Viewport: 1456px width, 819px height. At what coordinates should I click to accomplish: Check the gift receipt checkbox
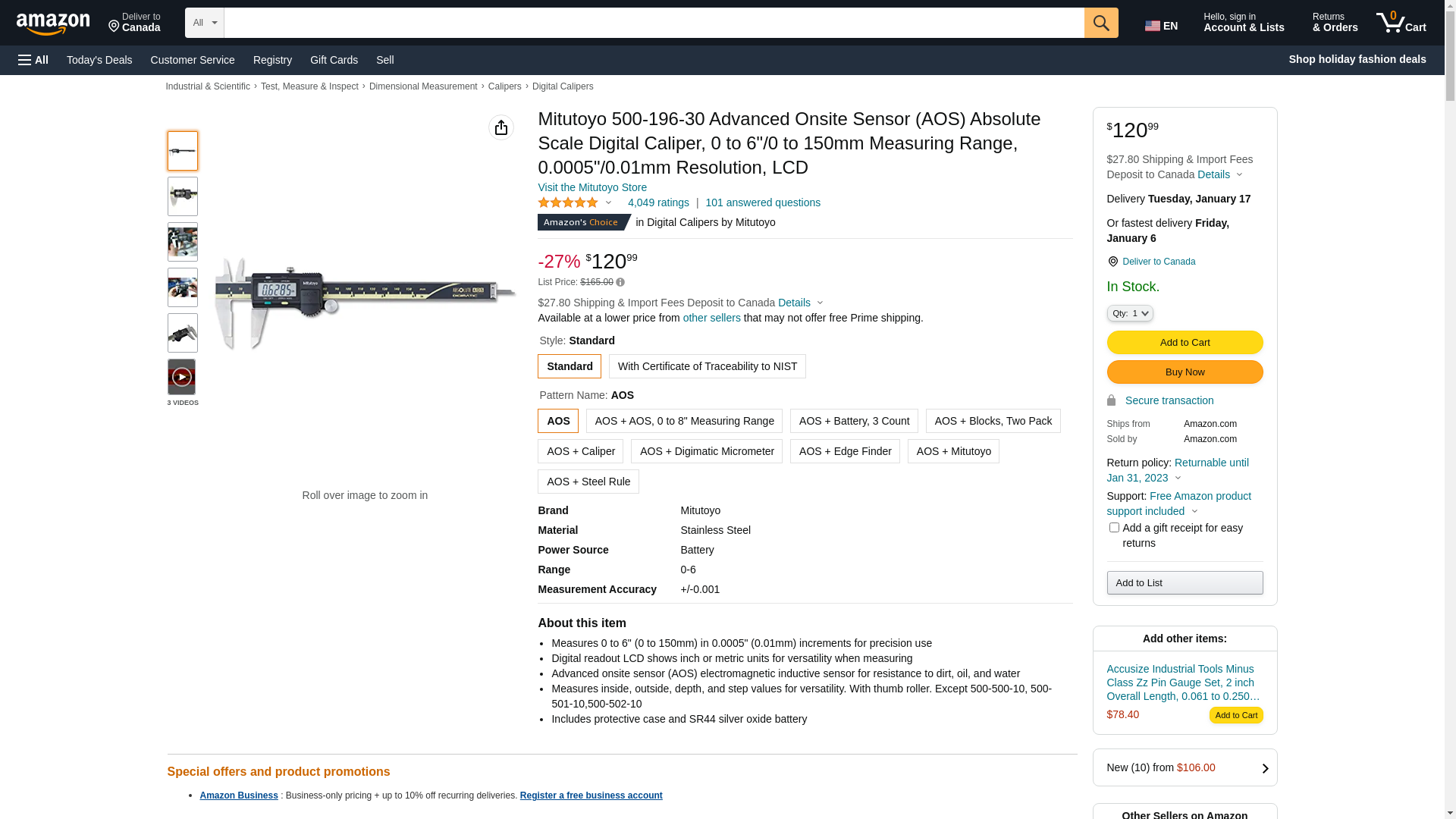tap(1114, 528)
